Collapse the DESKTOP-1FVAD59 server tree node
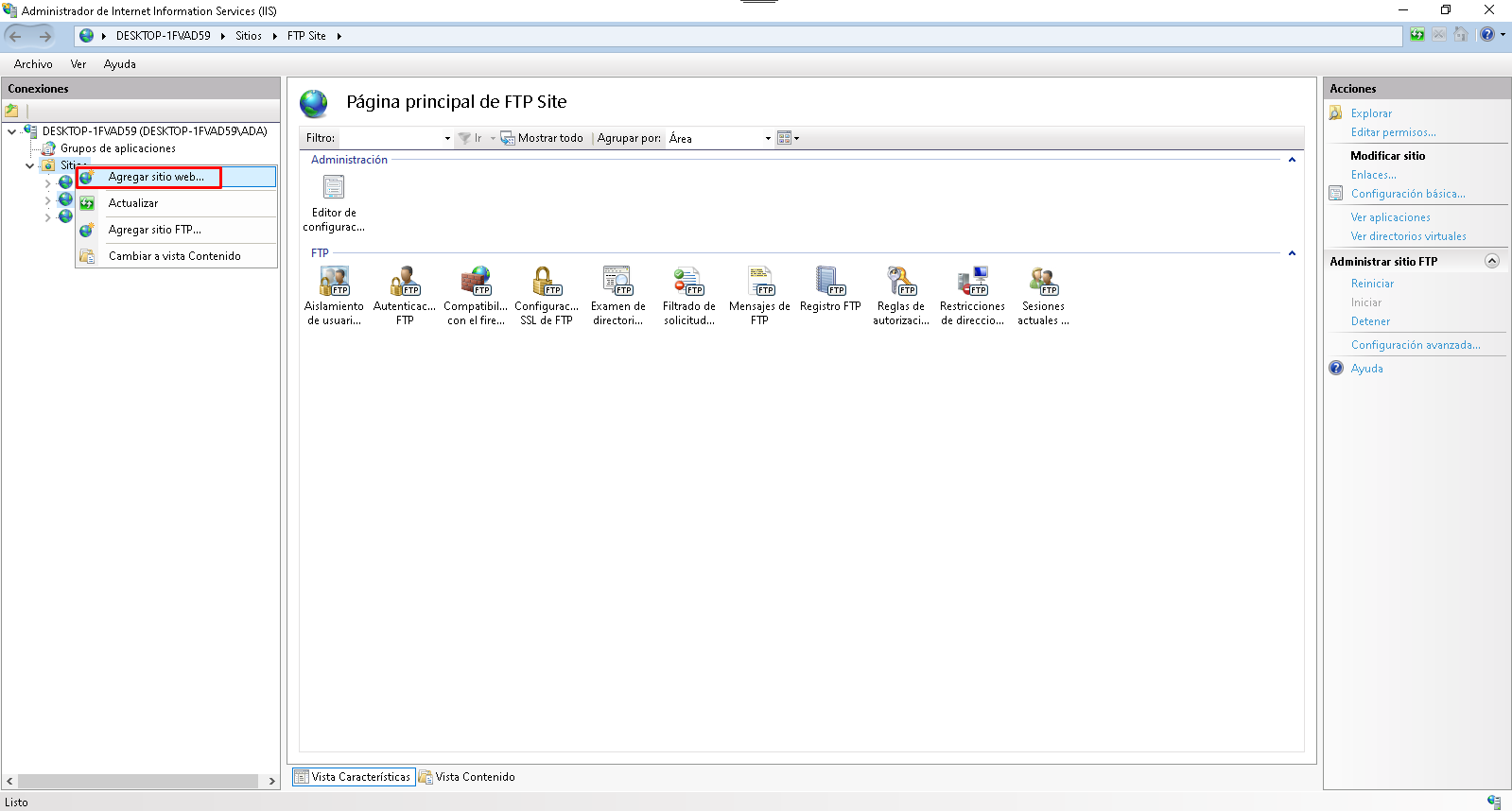This screenshot has width=1512, height=811. point(11,131)
